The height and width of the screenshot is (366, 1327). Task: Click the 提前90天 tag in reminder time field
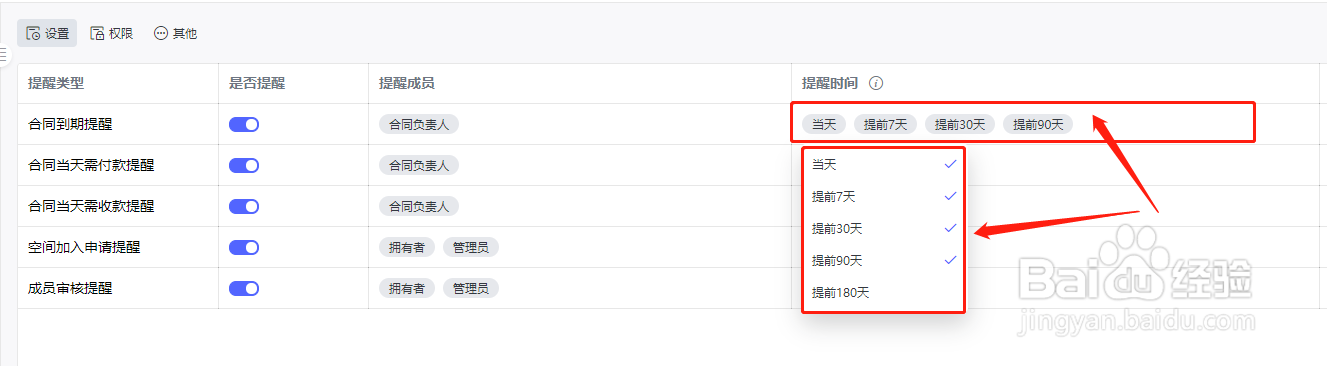[x=1038, y=124]
